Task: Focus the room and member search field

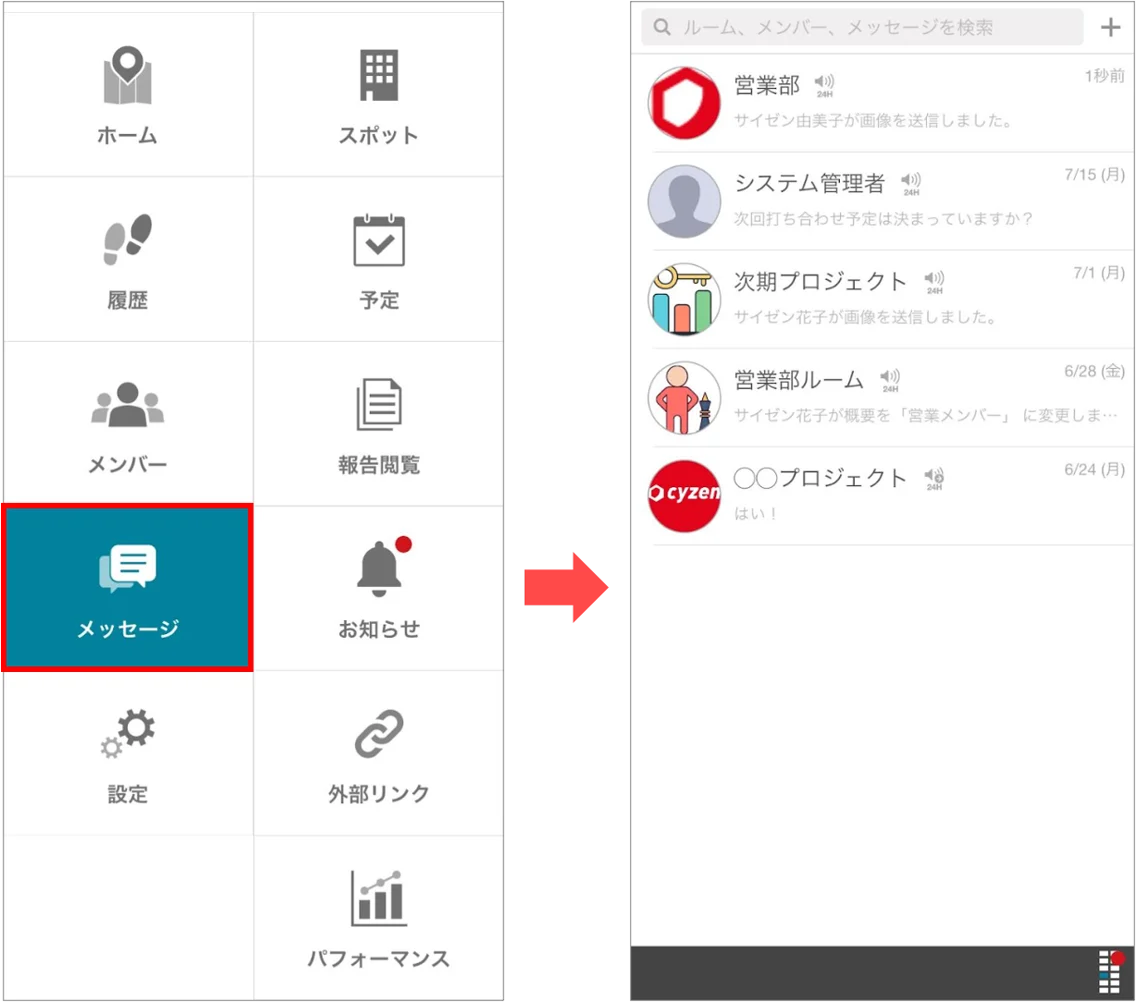Action: pyautogui.click(x=862, y=28)
